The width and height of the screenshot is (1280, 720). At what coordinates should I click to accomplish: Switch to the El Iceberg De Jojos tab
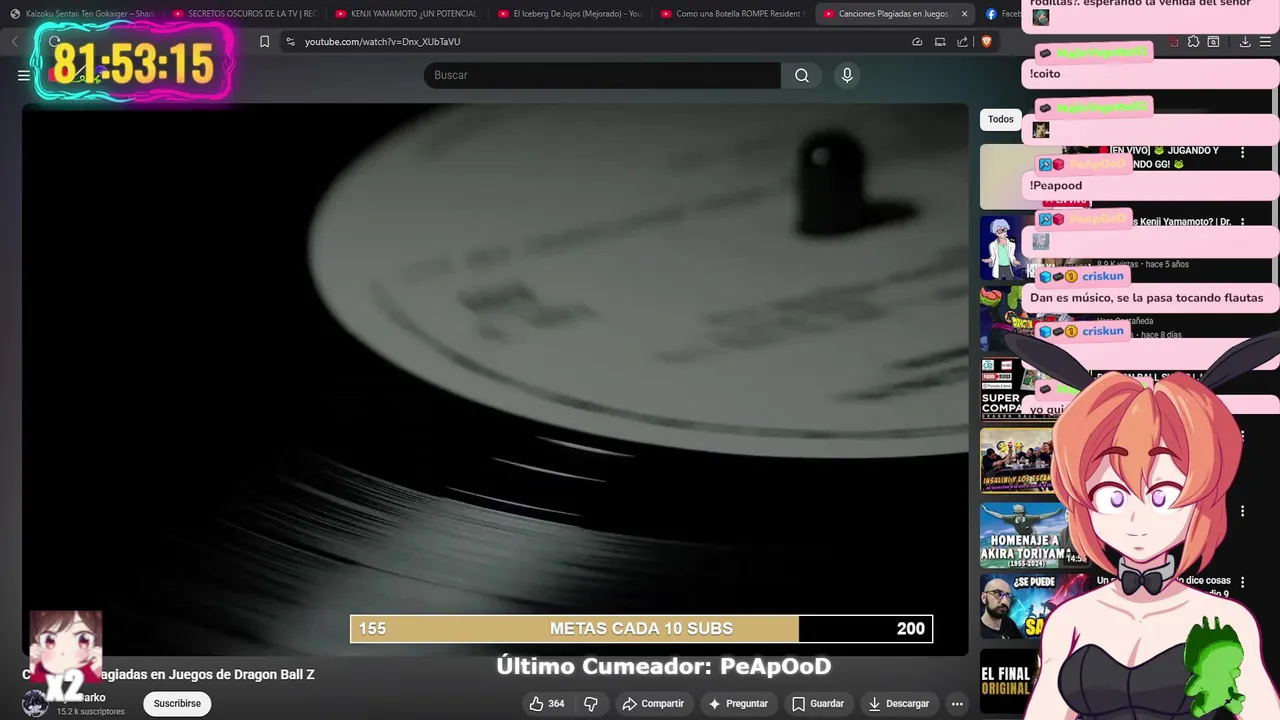(568, 14)
